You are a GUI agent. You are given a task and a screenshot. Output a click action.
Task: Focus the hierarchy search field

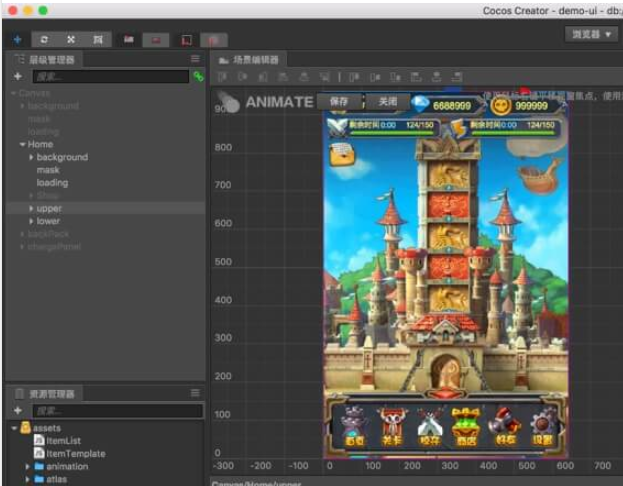110,76
